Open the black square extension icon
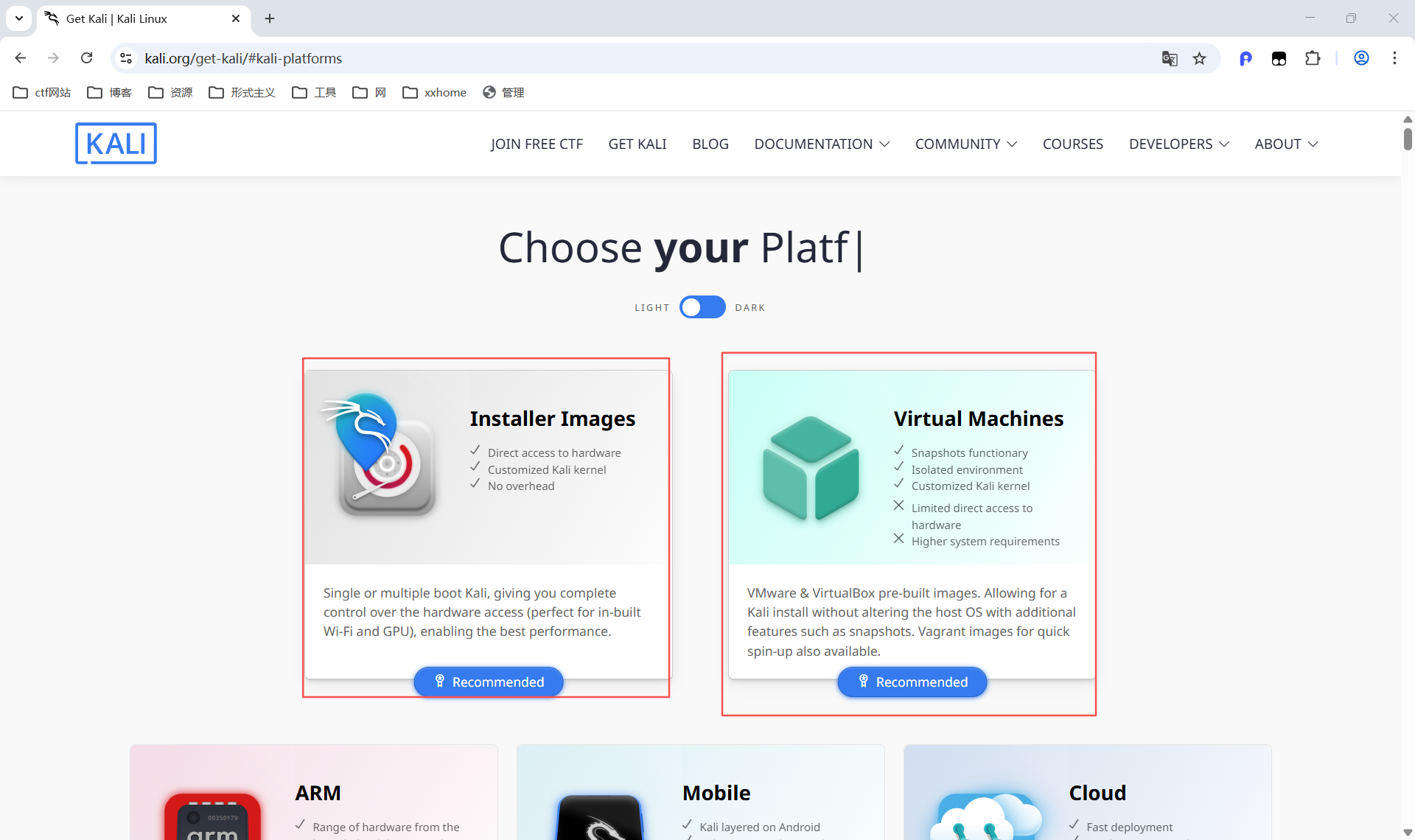Viewport: 1415px width, 840px height. [x=1279, y=58]
